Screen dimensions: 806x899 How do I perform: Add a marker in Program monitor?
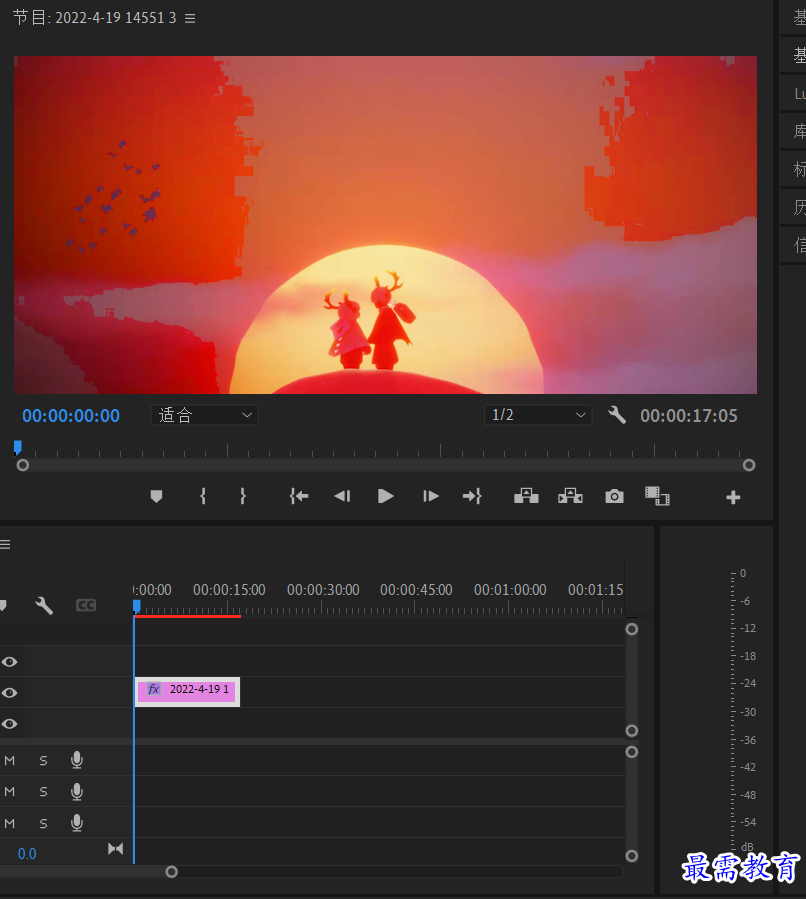(156, 496)
